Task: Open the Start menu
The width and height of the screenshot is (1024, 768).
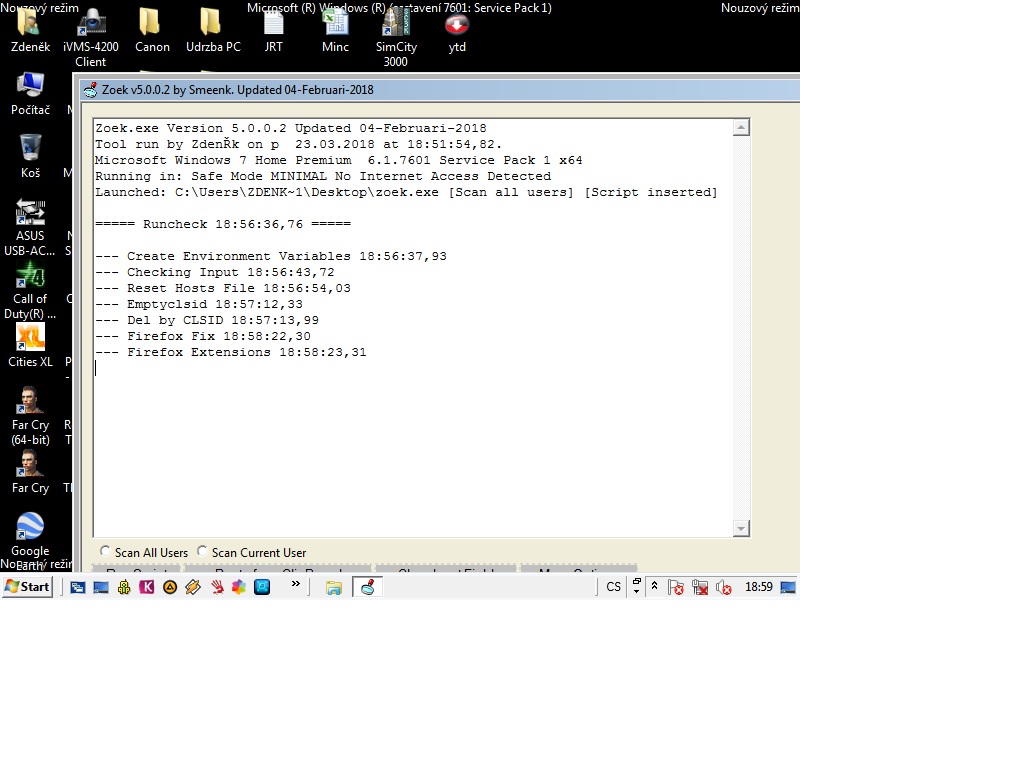Action: point(27,587)
